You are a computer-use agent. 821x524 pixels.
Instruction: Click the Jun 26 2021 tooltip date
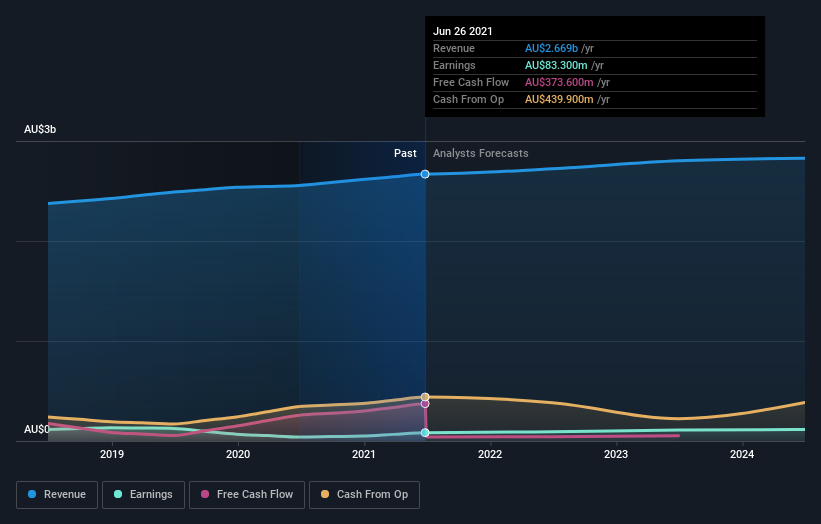(463, 31)
